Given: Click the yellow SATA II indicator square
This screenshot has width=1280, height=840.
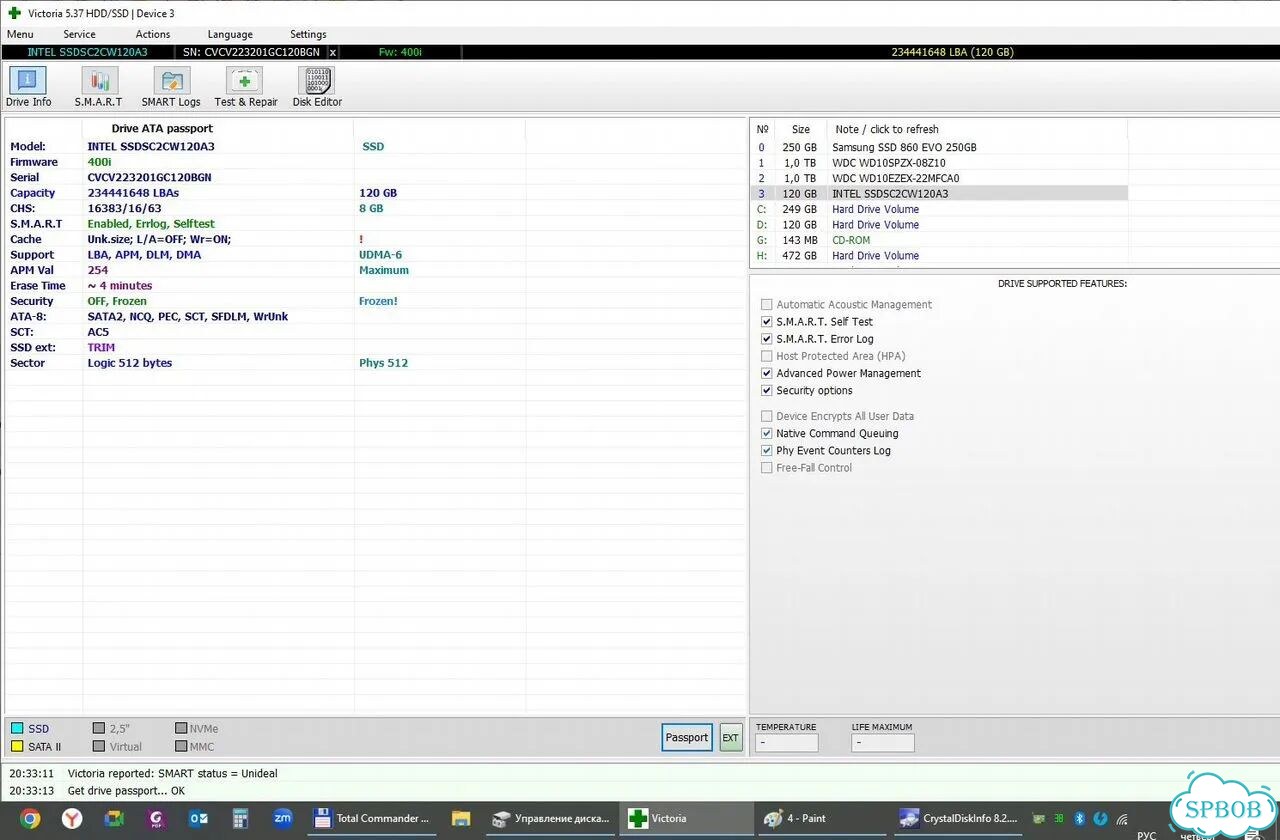Looking at the screenshot, I should point(17,746).
